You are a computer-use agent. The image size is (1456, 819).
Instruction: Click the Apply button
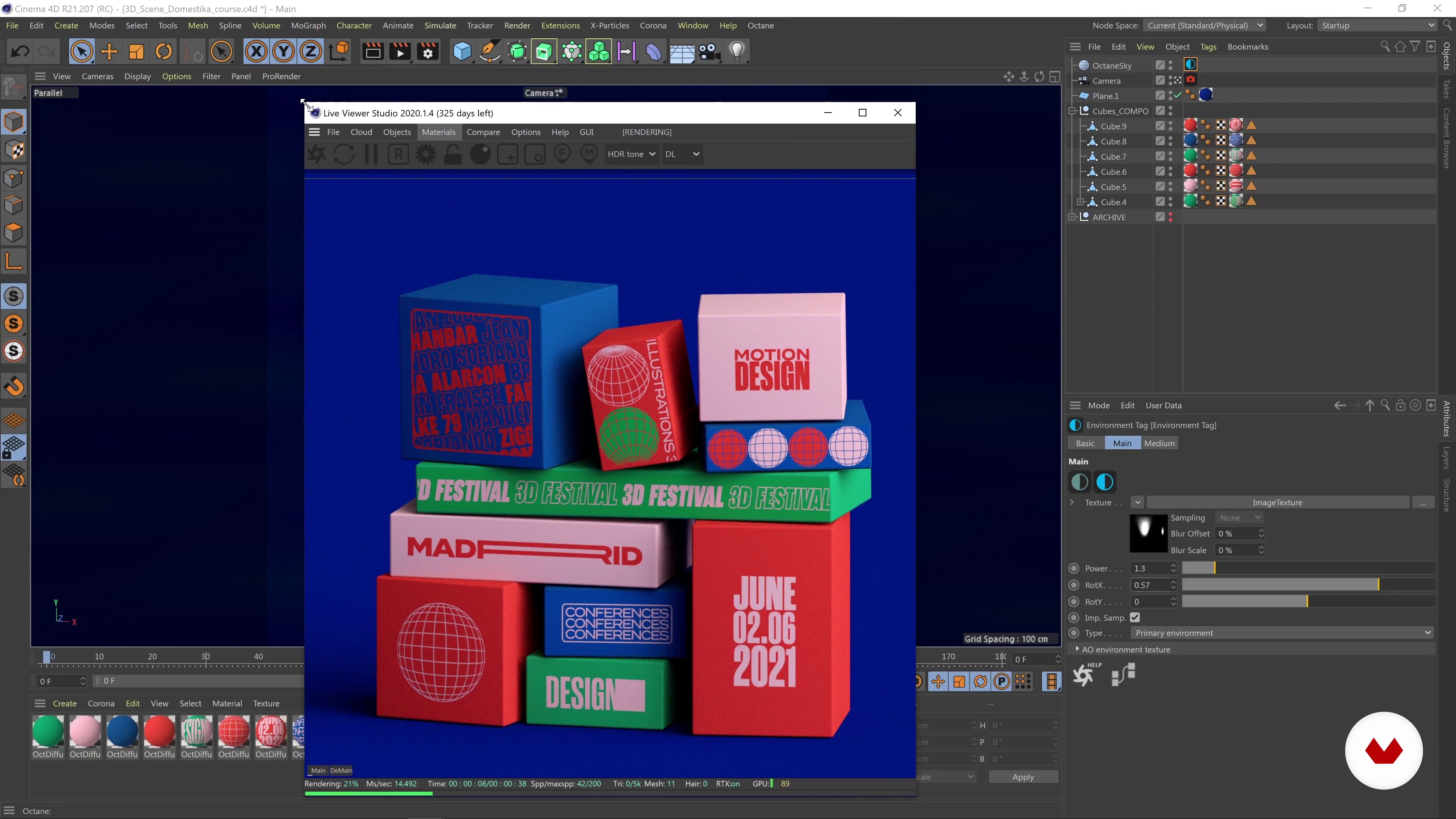pos(1023,777)
